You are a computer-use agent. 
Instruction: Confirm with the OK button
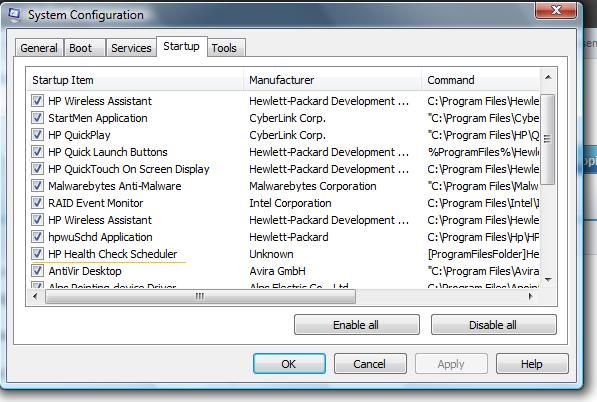point(289,364)
